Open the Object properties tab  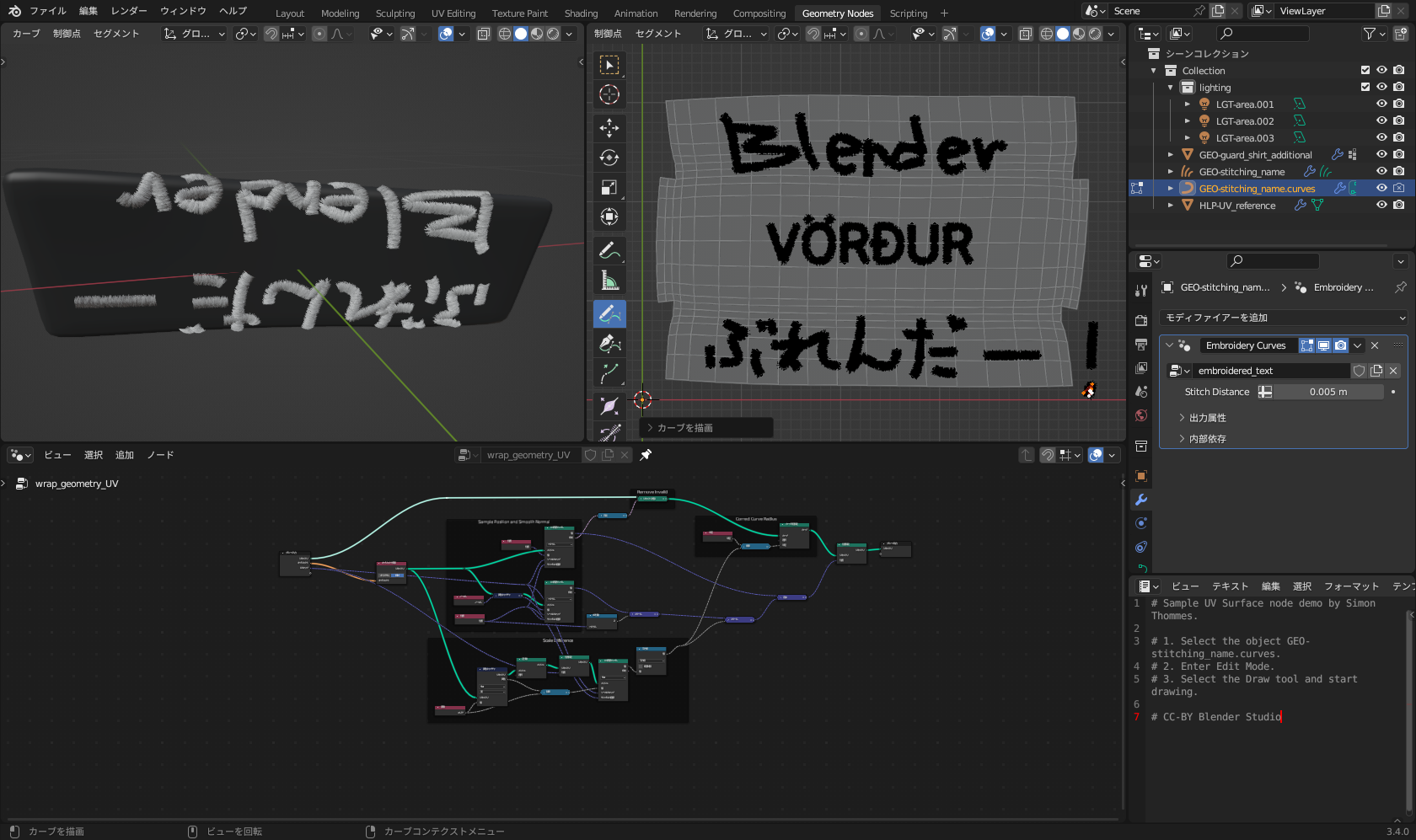pyautogui.click(x=1141, y=476)
